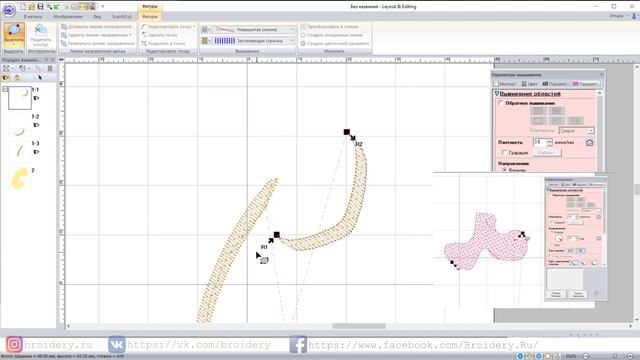Click Create floral pattern command
The height and width of the screenshot is (360, 640).
pos(335,43)
